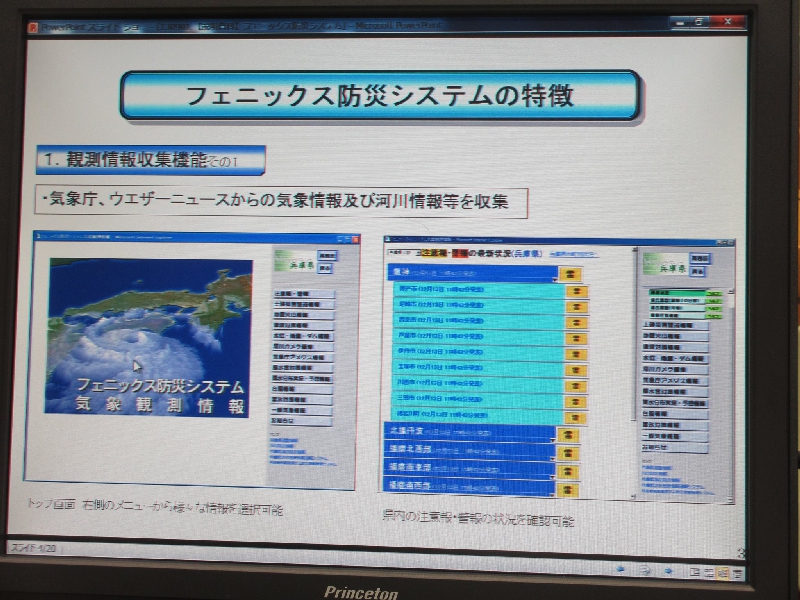Click the typhoon satellite image thumbnail
The width and height of the screenshot is (800, 600).
148,337
